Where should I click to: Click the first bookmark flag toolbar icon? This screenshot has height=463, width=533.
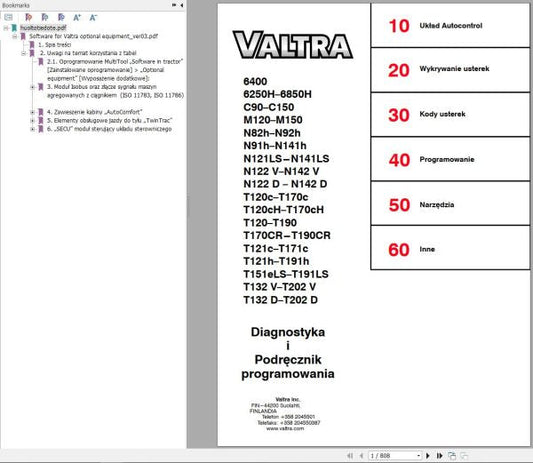click(x=29, y=17)
